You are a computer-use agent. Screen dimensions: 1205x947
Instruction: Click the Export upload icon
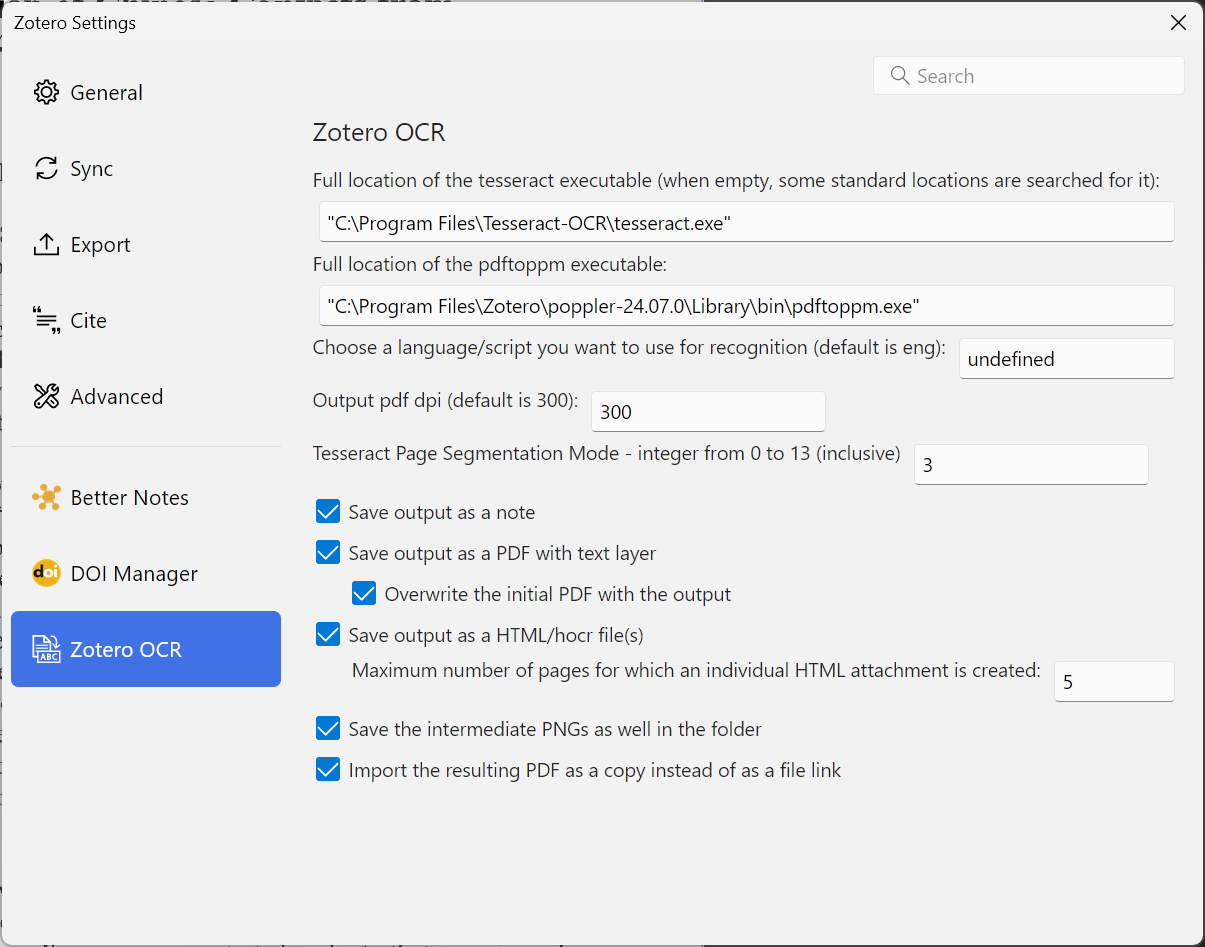(46, 245)
